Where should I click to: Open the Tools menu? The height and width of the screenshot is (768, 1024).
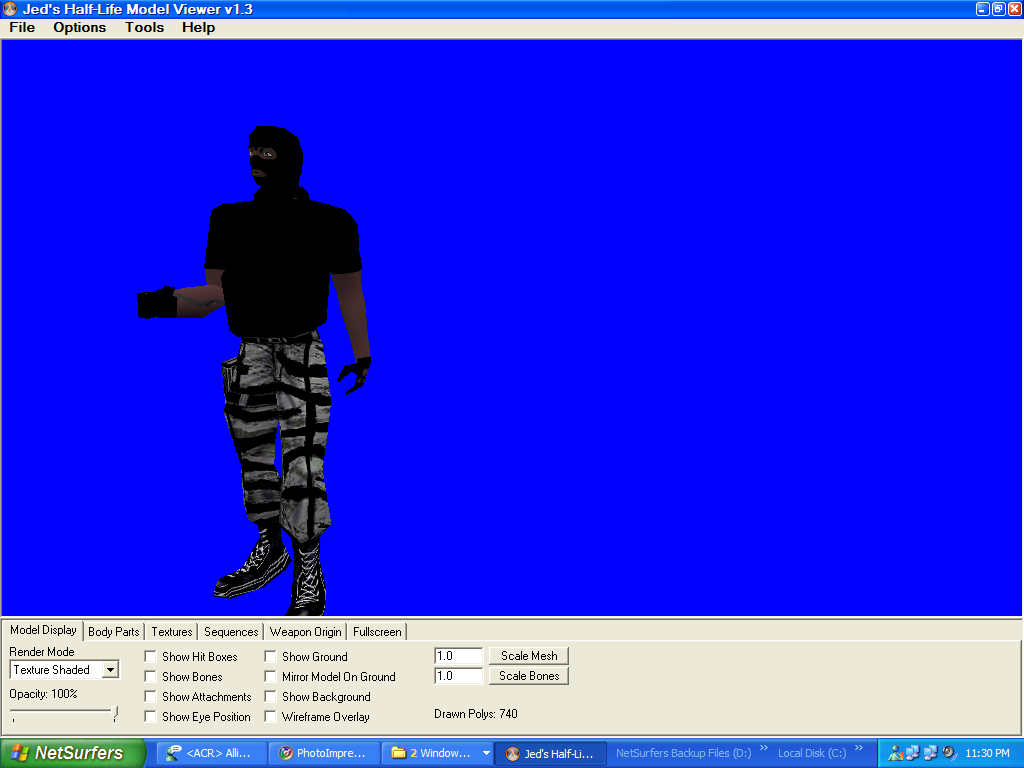click(x=144, y=27)
